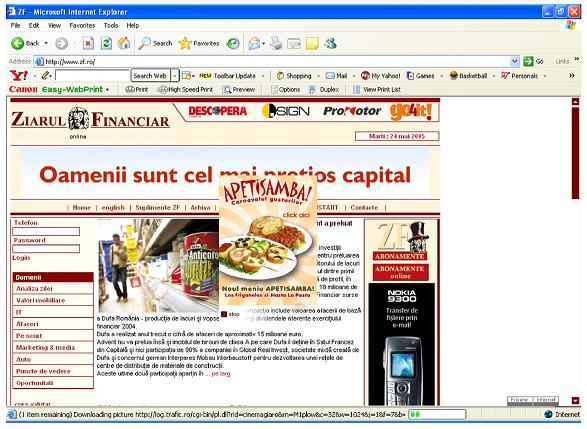Click the scrollbar down arrow
The width and height of the screenshot is (587, 429).
[575, 401]
